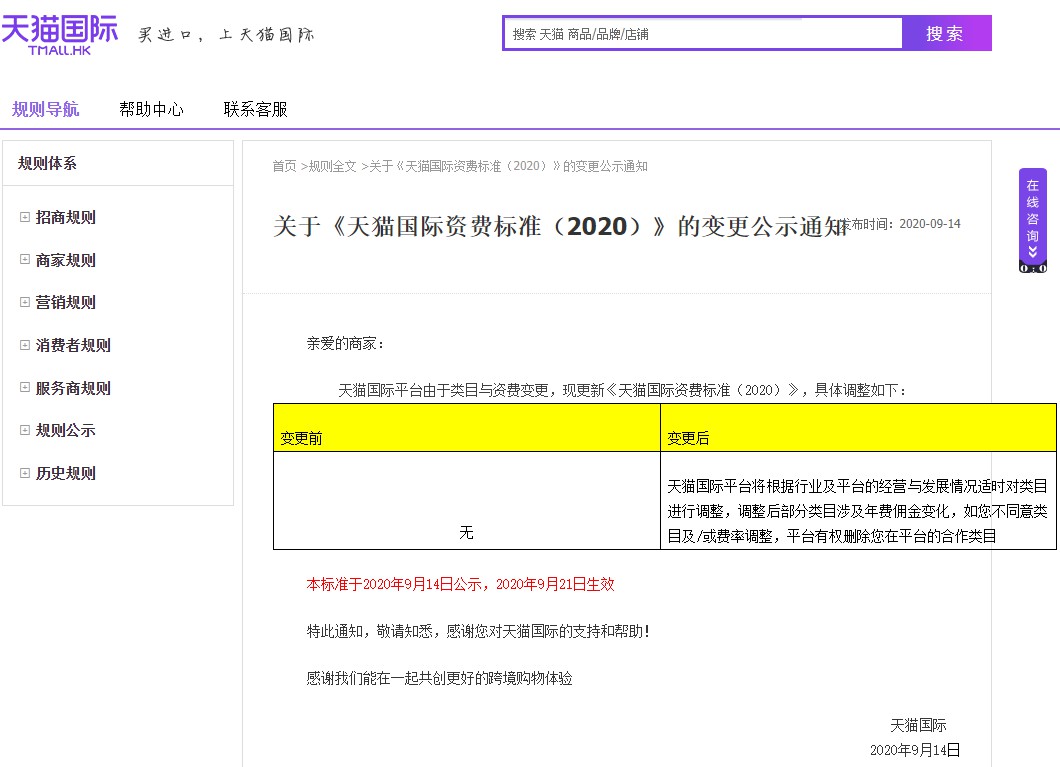The image size is (1060, 767).
Task: Open 规则全文 breadcrumb link
Action: click(332, 166)
